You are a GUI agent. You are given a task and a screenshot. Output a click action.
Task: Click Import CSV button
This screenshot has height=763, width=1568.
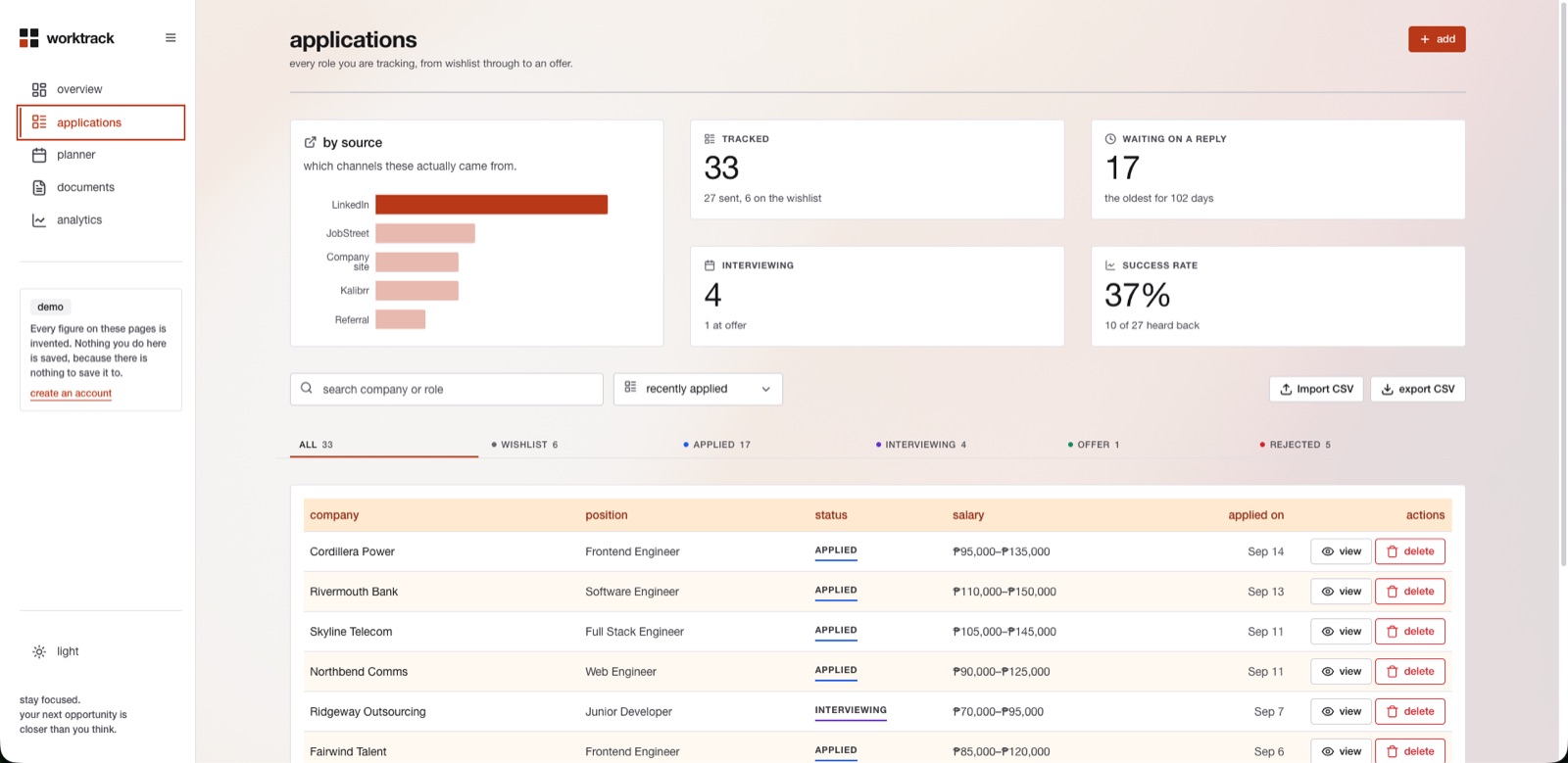[x=1317, y=389]
